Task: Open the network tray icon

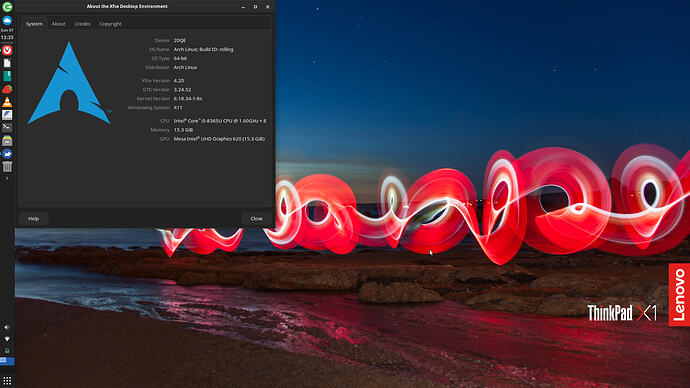Action: click(x=7, y=339)
